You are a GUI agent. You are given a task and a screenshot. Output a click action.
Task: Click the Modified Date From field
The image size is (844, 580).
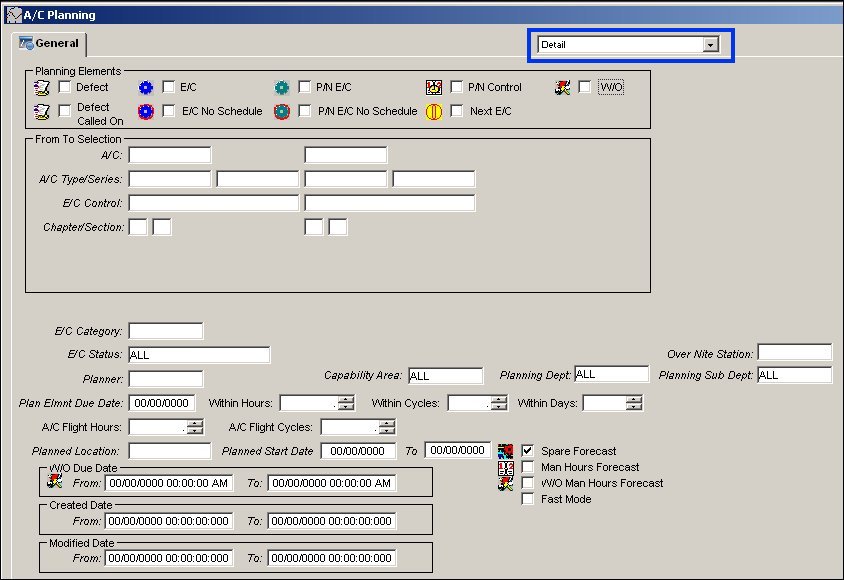[168, 558]
